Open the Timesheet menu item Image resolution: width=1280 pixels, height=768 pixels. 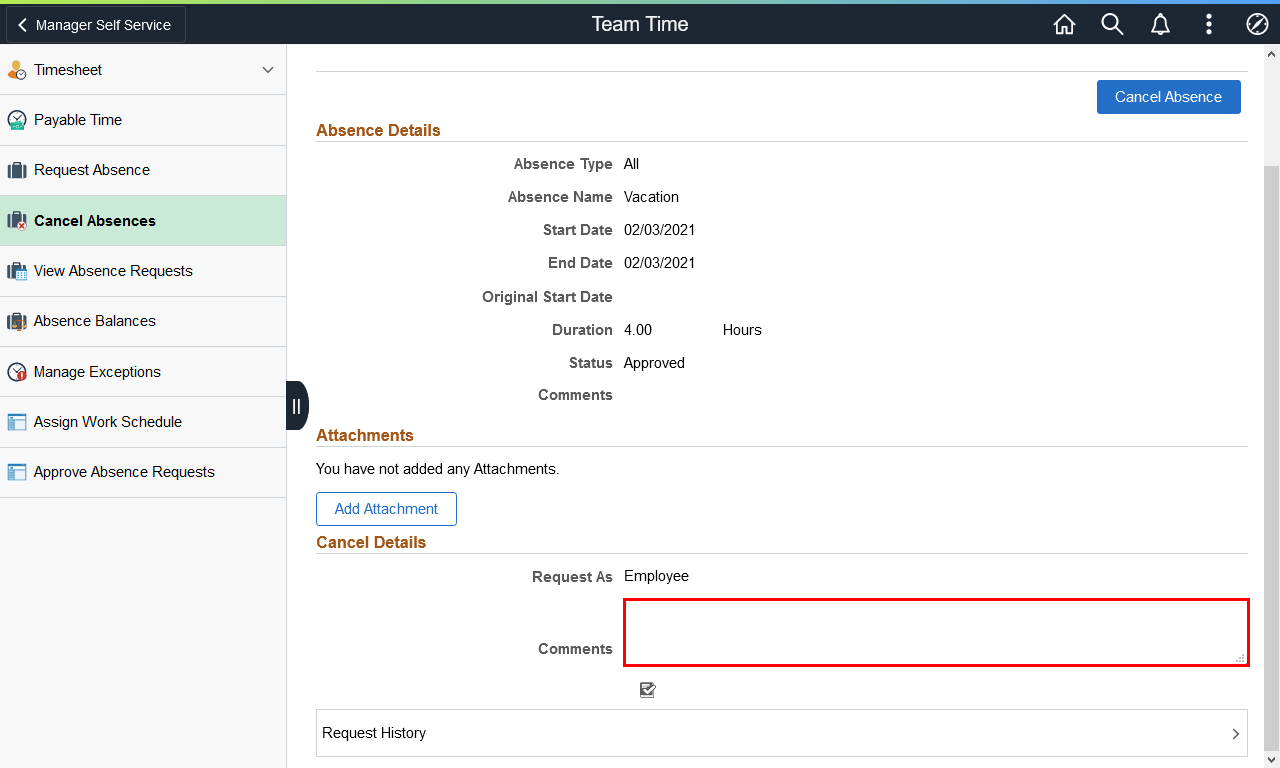point(143,70)
